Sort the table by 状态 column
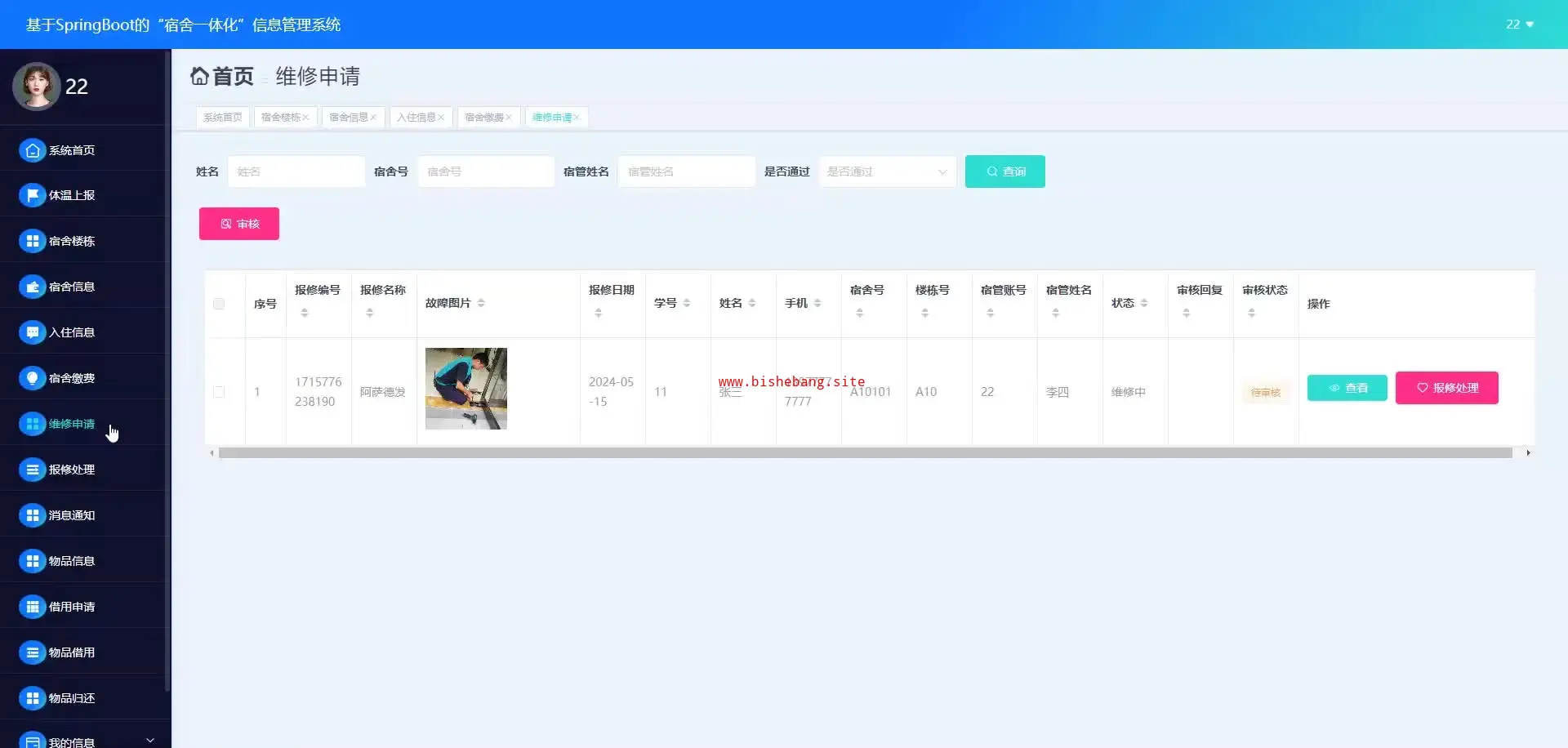 [1144, 303]
